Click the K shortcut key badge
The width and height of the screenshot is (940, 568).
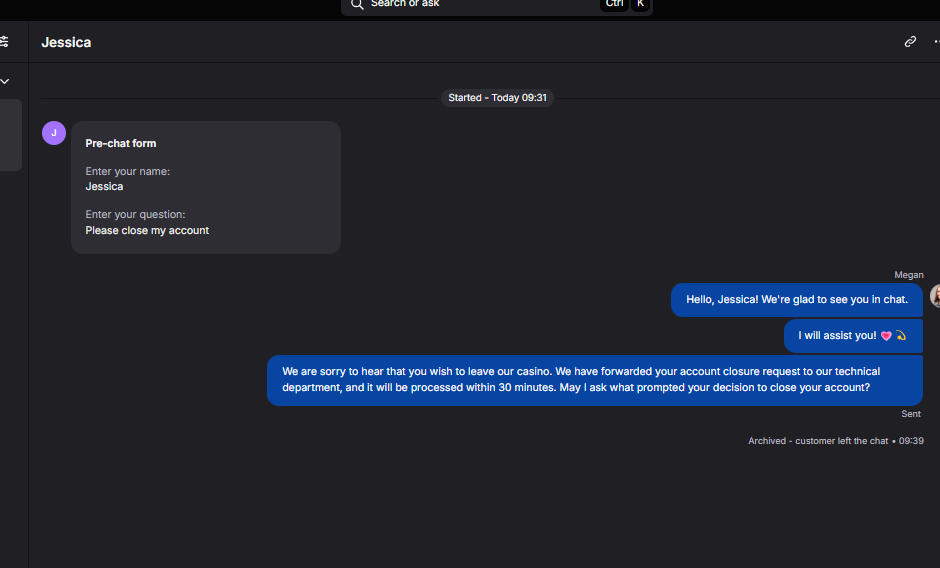(640, 4)
